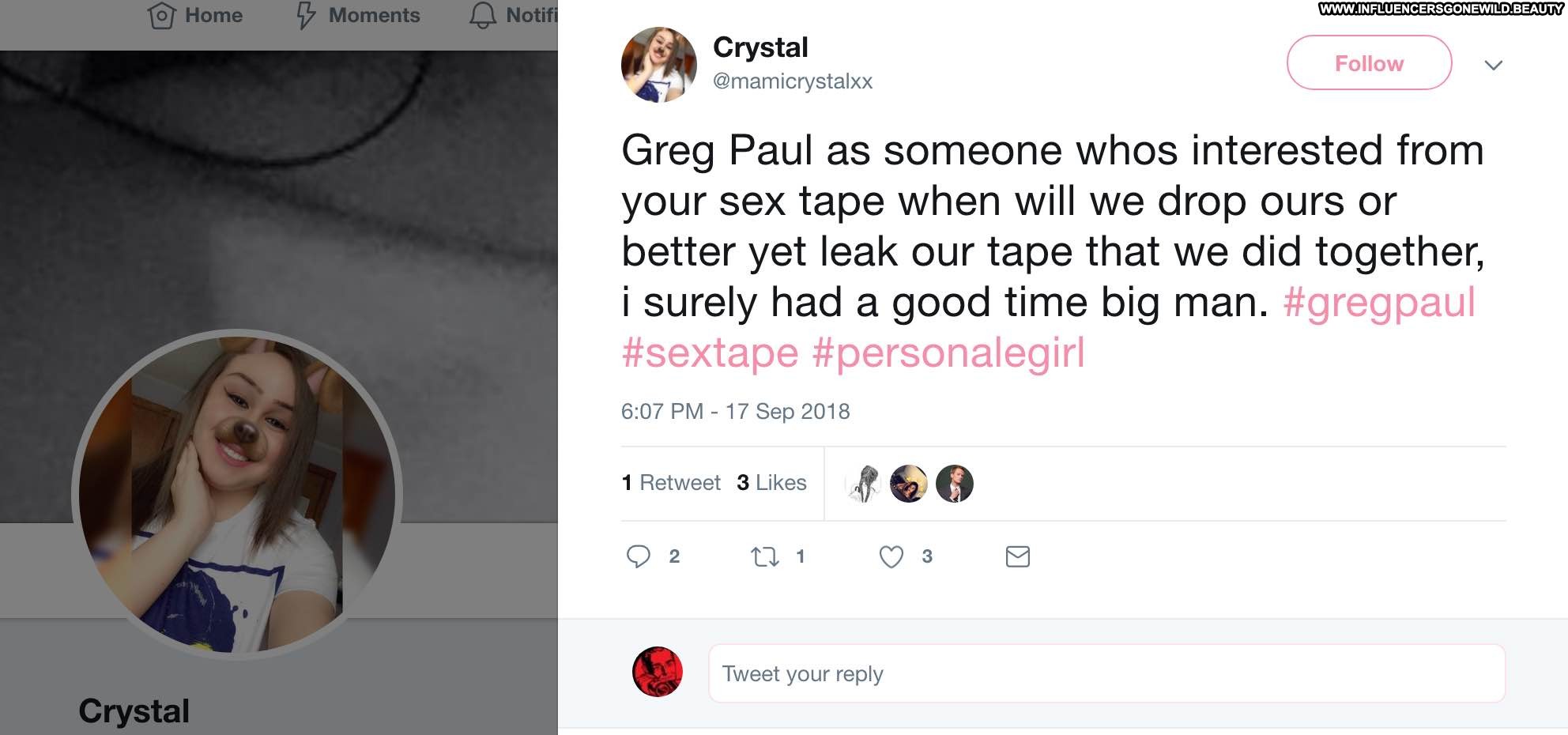Send tweet via the envelope message icon
Screen dimensions: 1568x735
pyautogui.click(x=1017, y=556)
